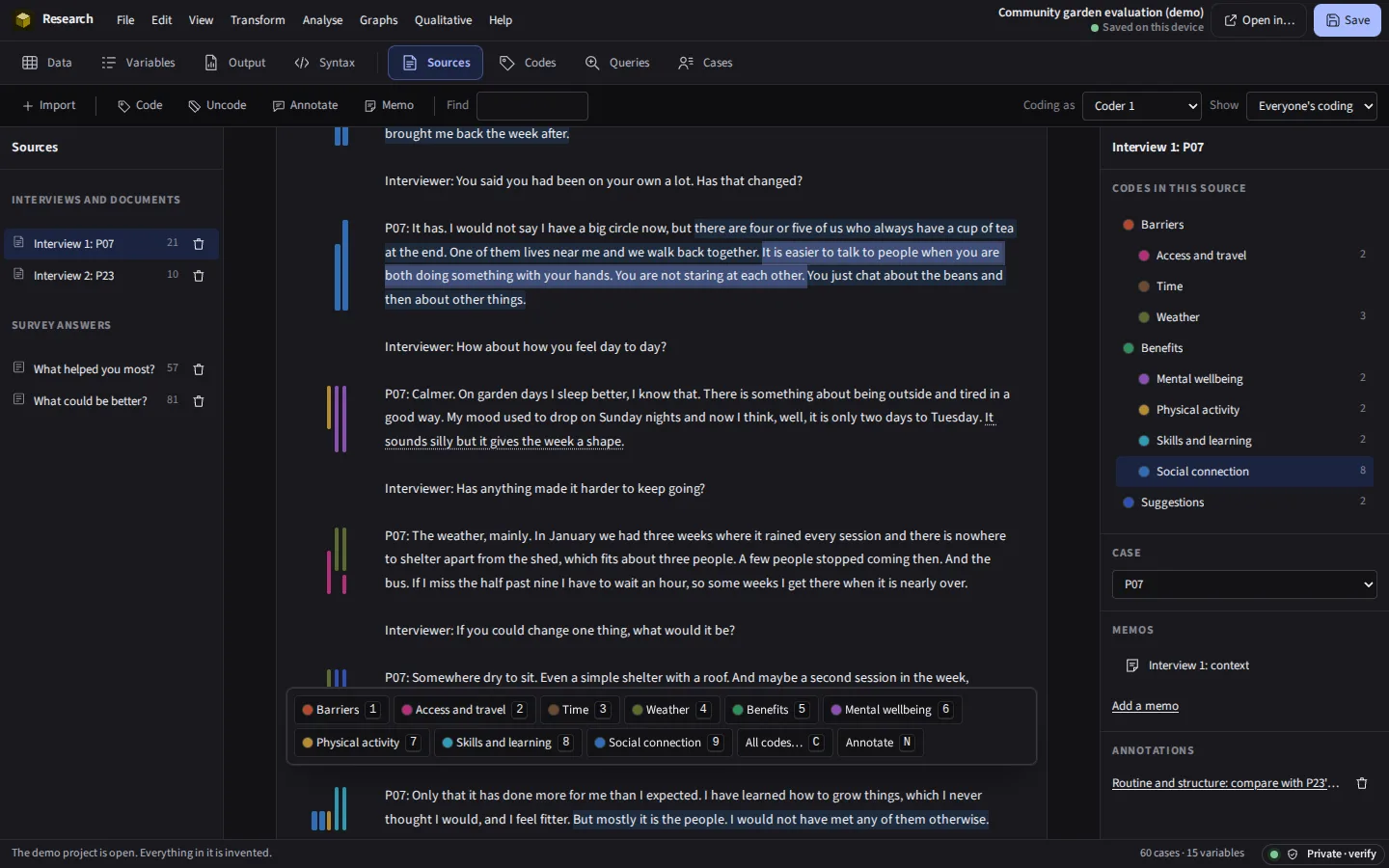Viewport: 1389px width, 868px height.
Task: Open the Graphs menu
Action: 378,20
